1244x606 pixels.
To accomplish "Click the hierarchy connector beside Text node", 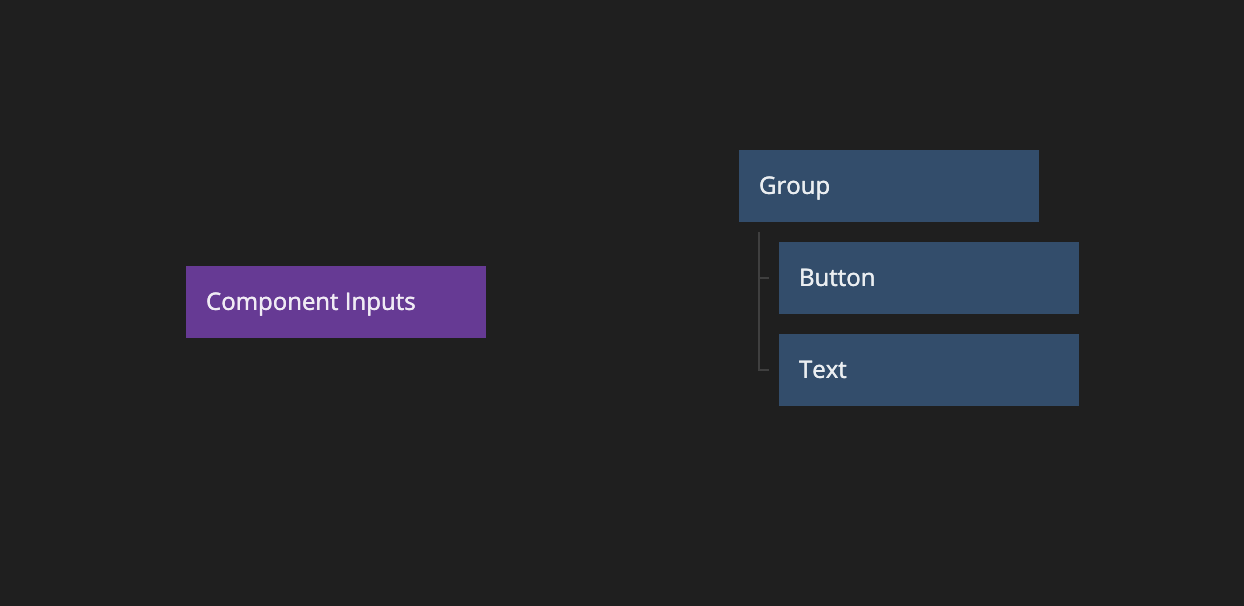I will (x=764, y=370).
